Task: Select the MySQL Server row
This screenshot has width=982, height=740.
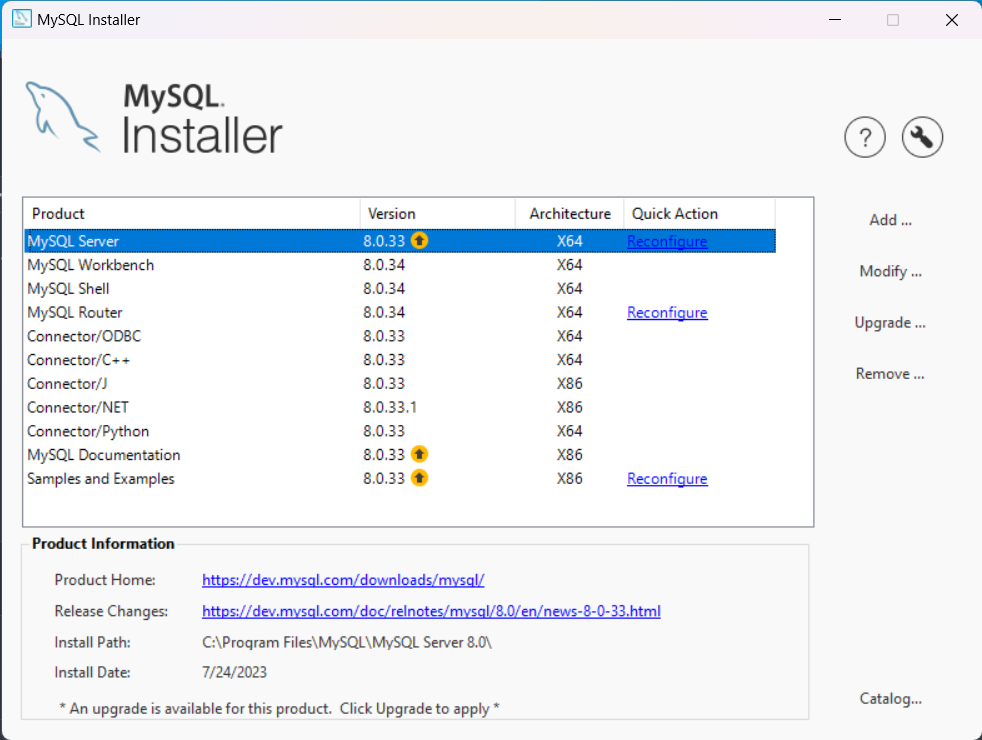Action: click(x=400, y=241)
